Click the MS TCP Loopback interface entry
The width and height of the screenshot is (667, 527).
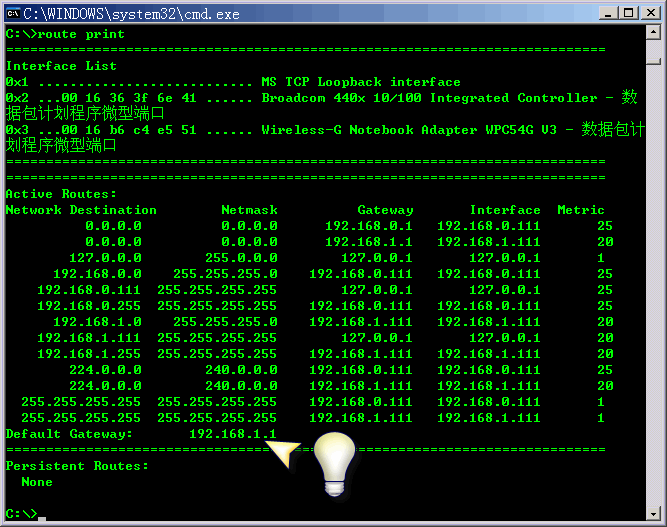pos(360,82)
